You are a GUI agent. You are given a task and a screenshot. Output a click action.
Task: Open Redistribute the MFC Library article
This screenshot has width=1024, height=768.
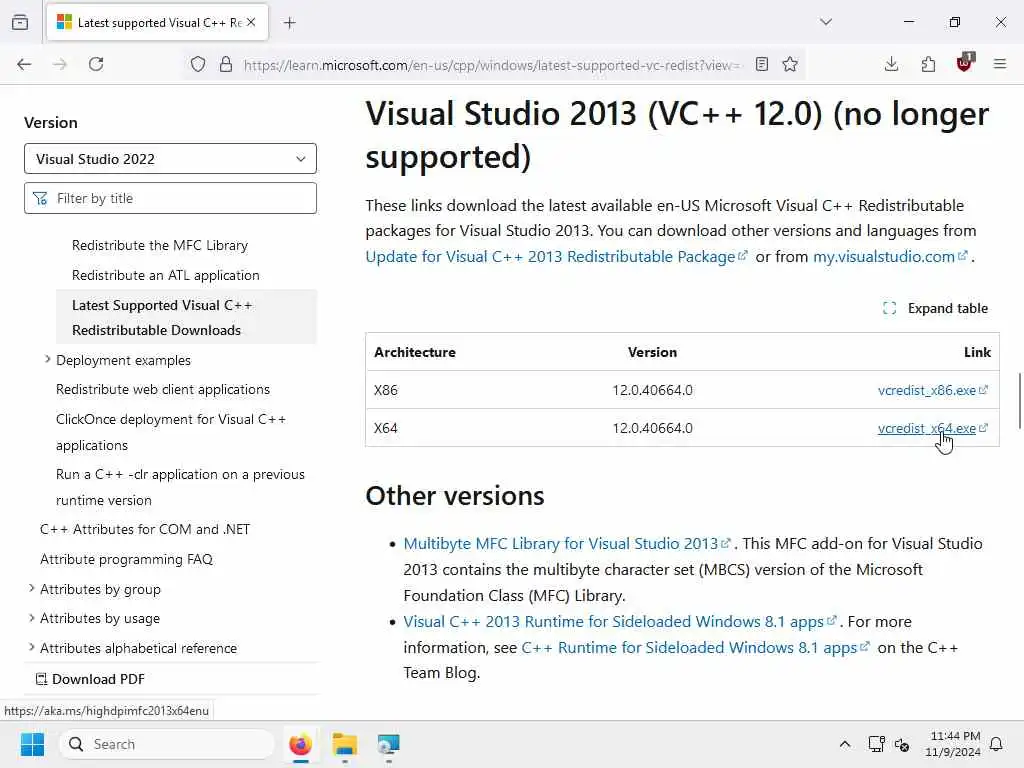(160, 246)
